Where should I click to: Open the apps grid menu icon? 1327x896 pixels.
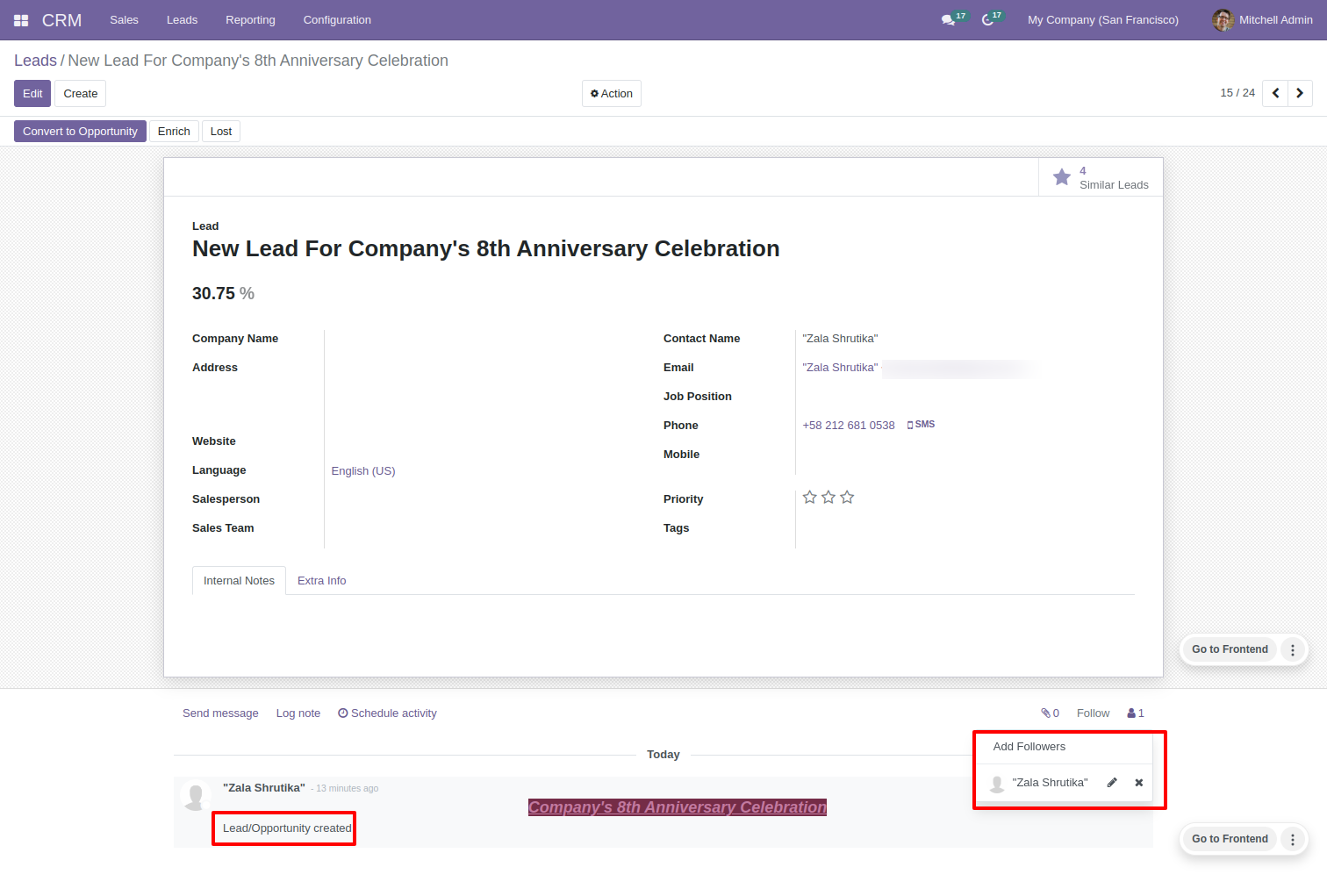pyautogui.click(x=21, y=20)
